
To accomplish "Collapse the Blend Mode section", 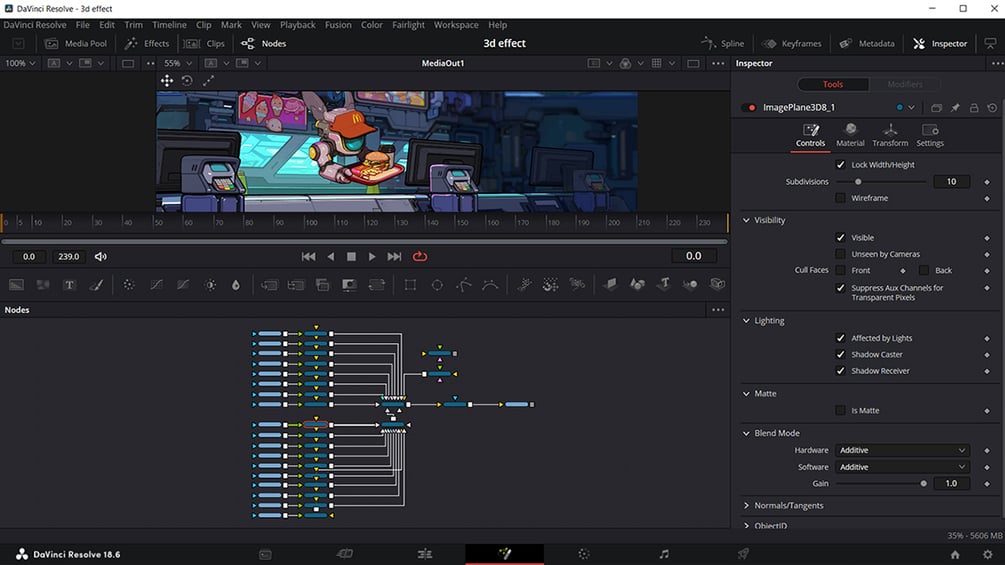I will pyautogui.click(x=746, y=434).
